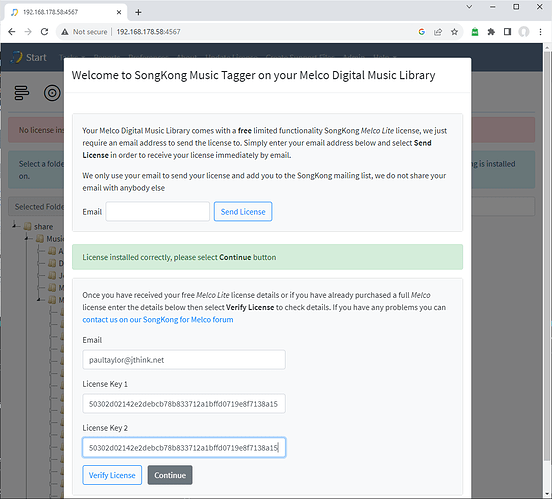Open a new browser tab

point(138,12)
